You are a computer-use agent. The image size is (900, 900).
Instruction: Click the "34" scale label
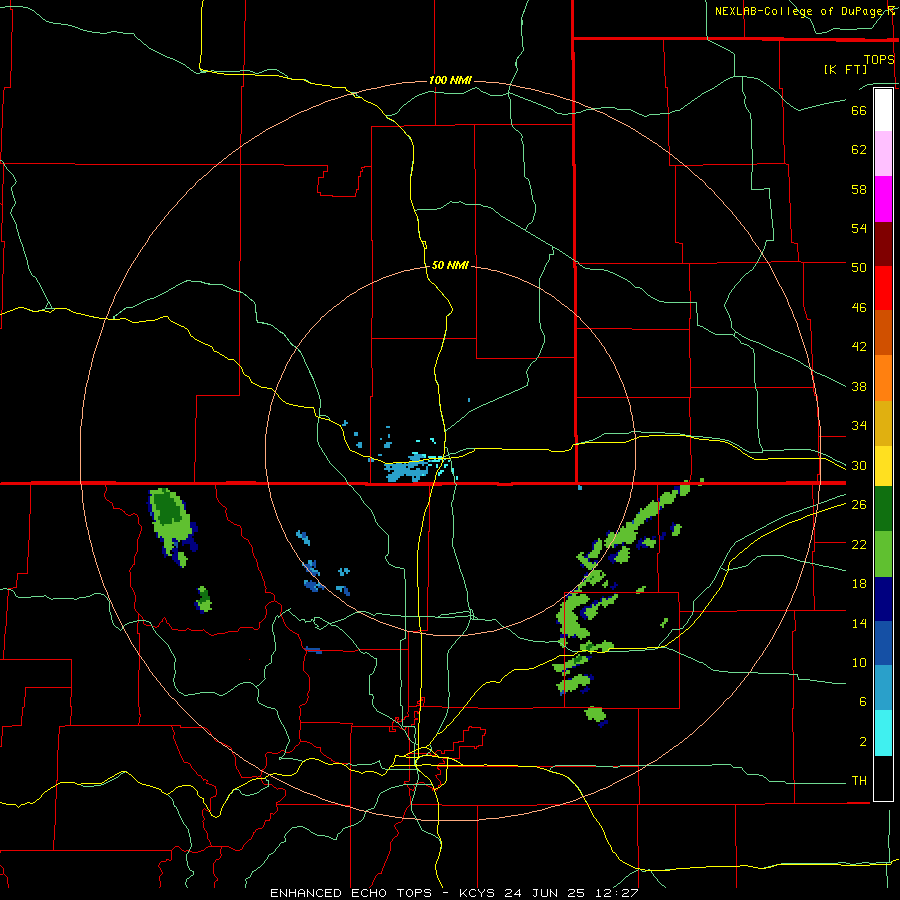[859, 426]
